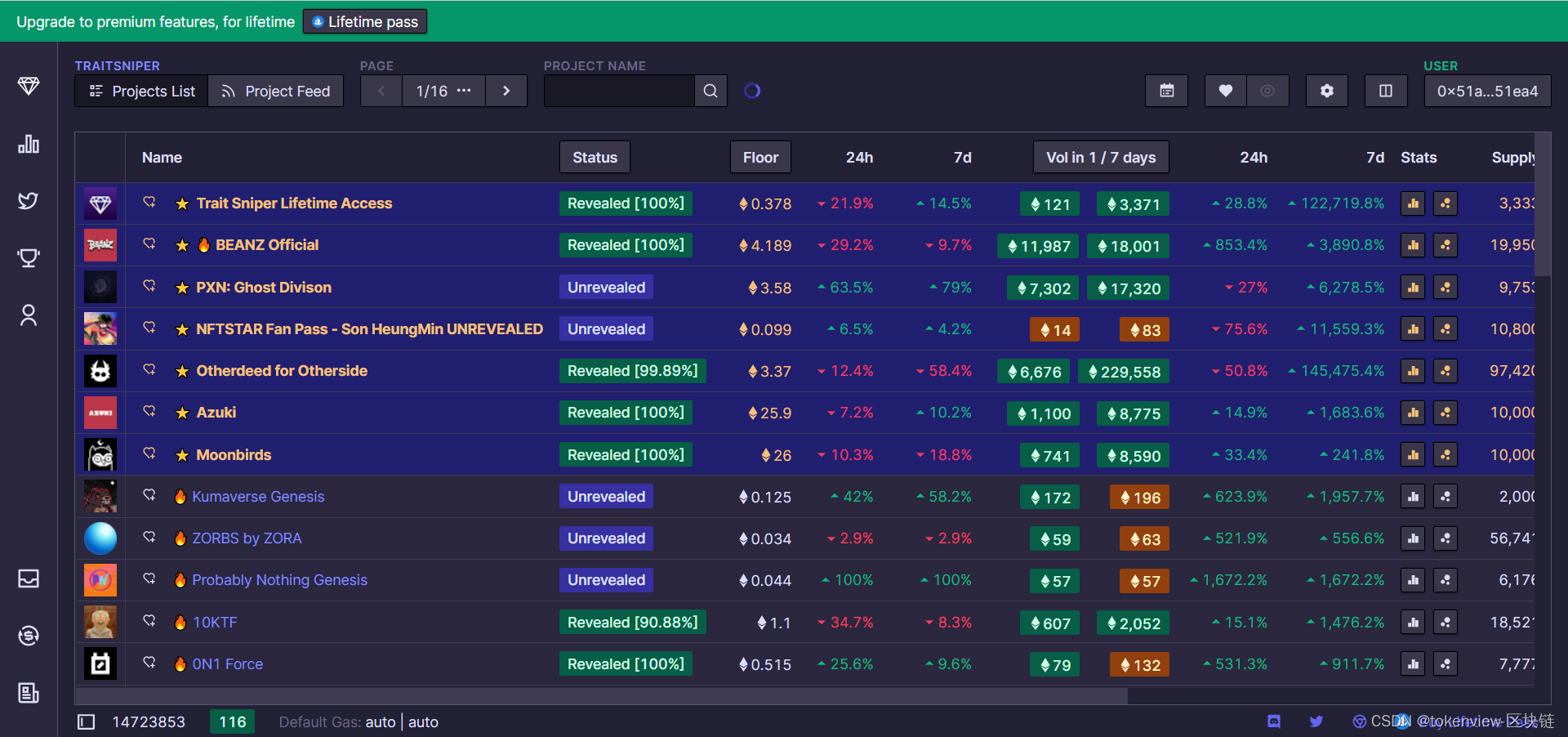Image resolution: width=1568 pixels, height=737 pixels.
Task: Toggle favorite heart for Kumaverse Genesis
Action: point(149,495)
